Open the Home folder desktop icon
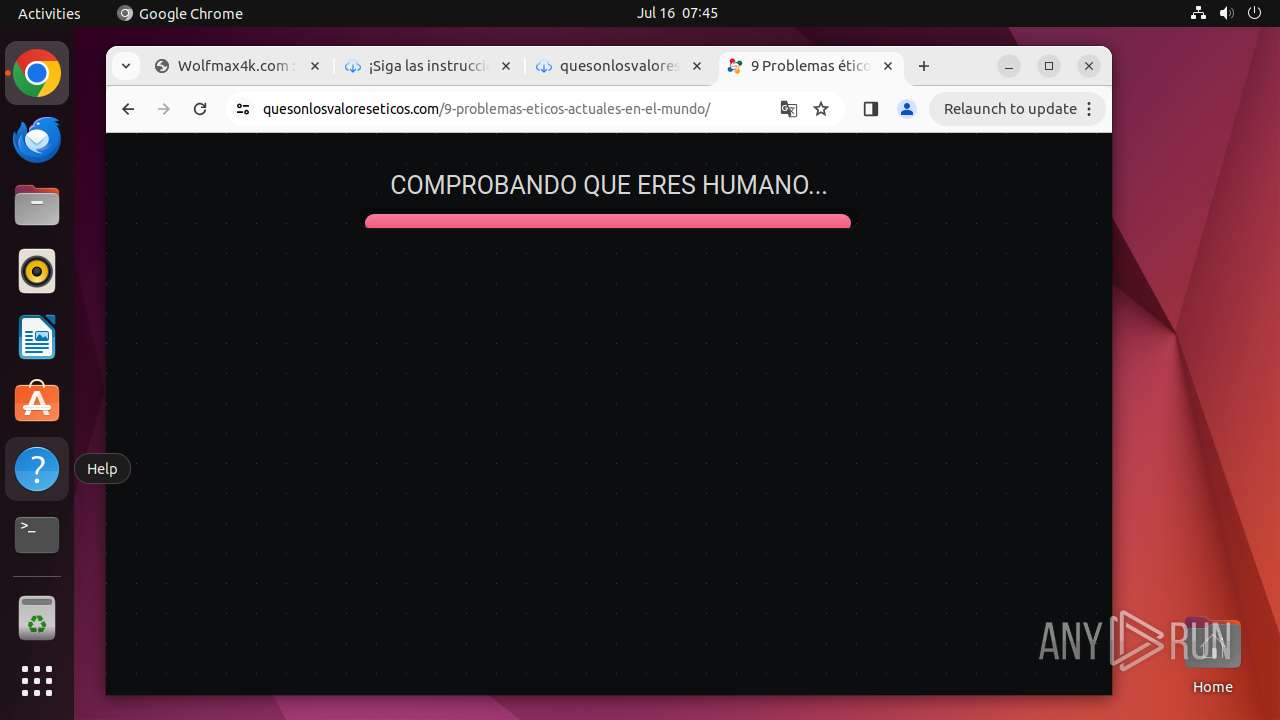Screen dimensions: 1280x720 [x=1212, y=655]
